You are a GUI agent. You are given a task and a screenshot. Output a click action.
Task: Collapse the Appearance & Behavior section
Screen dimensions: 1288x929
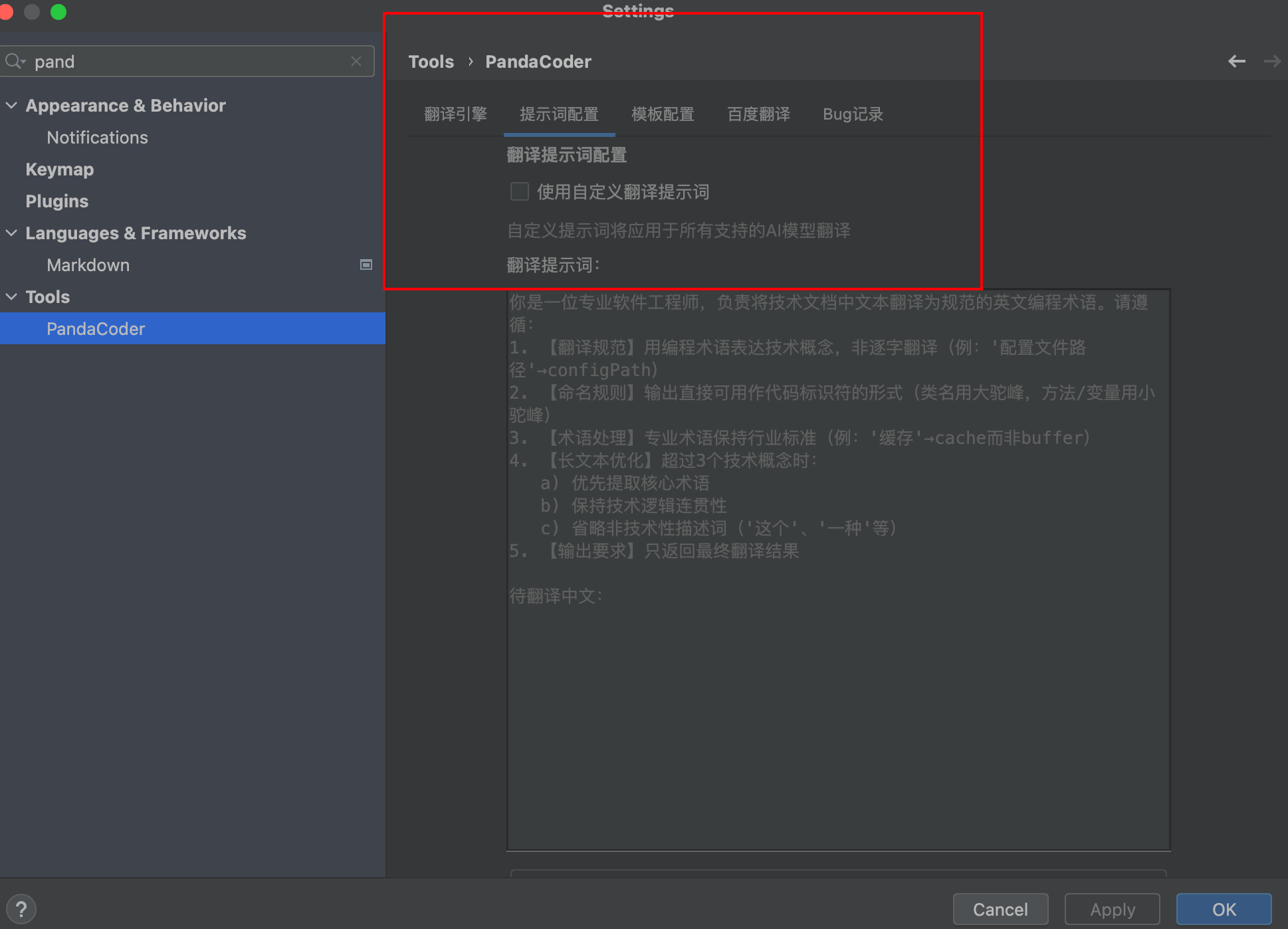(x=11, y=105)
